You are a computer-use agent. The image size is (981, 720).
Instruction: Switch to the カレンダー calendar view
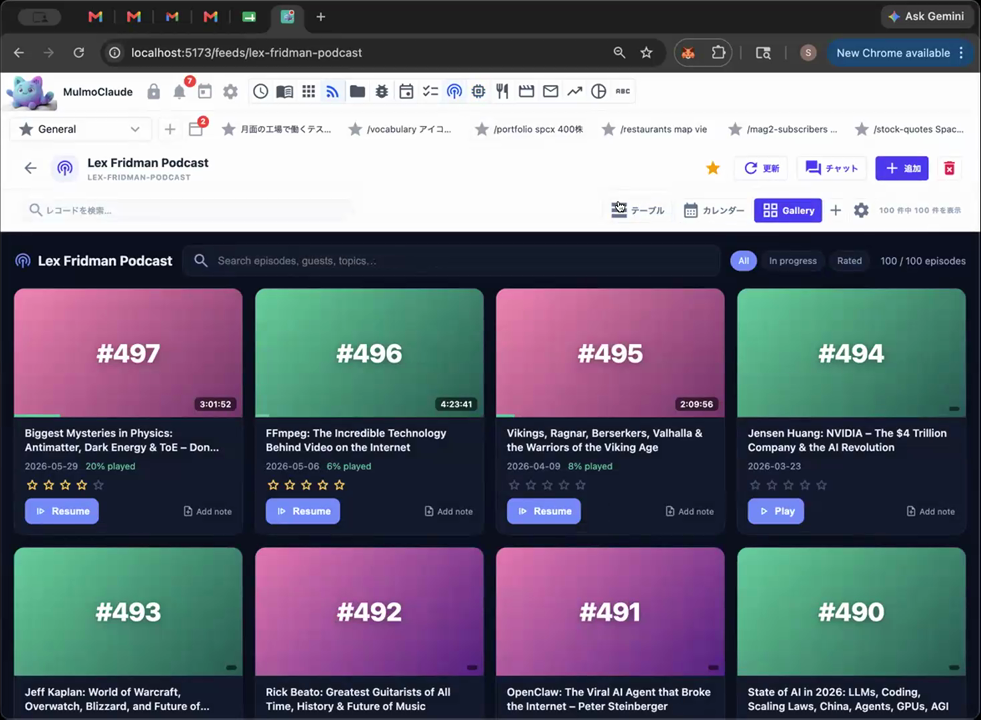(714, 210)
